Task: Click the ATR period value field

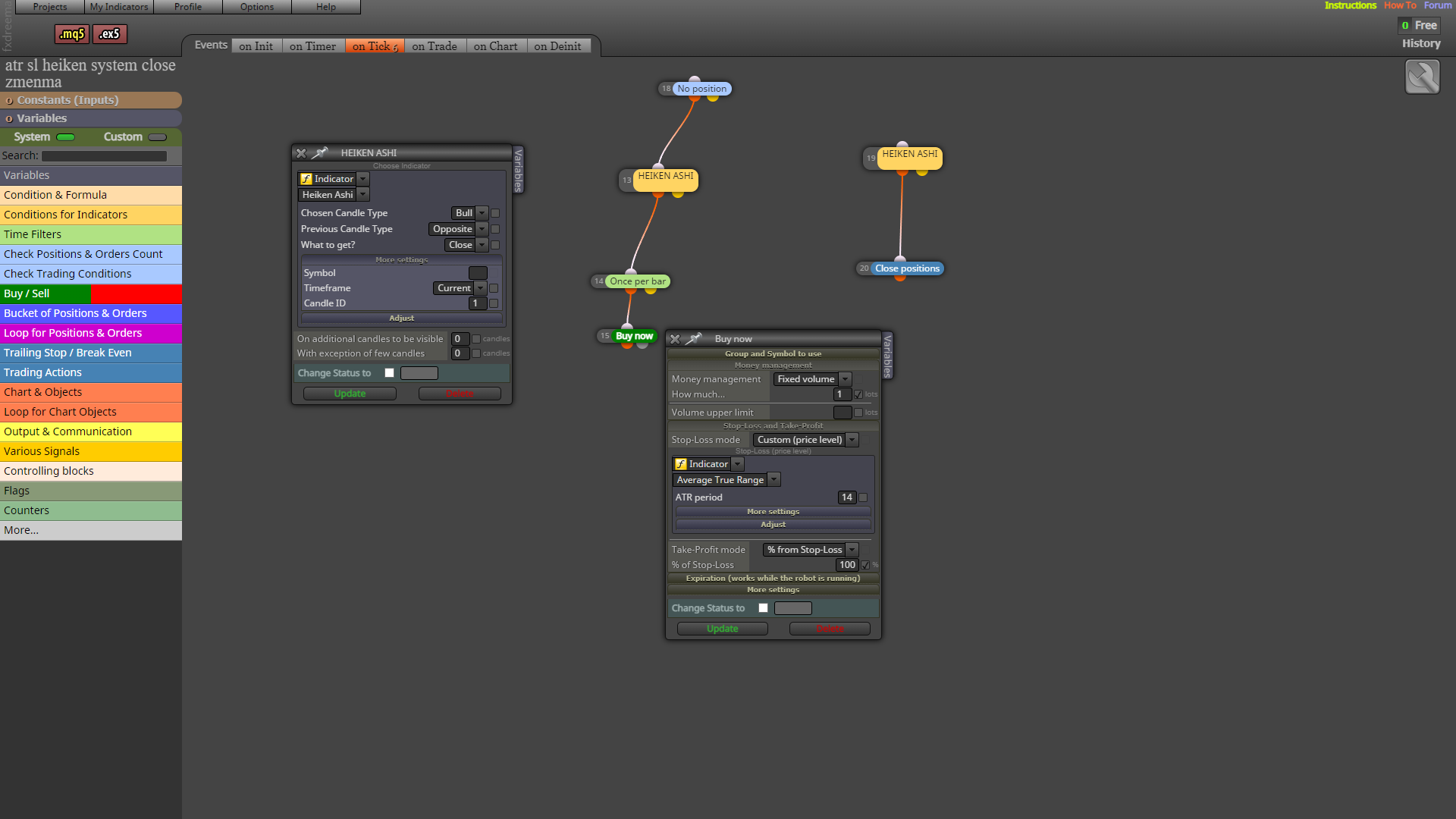Action: coord(846,497)
